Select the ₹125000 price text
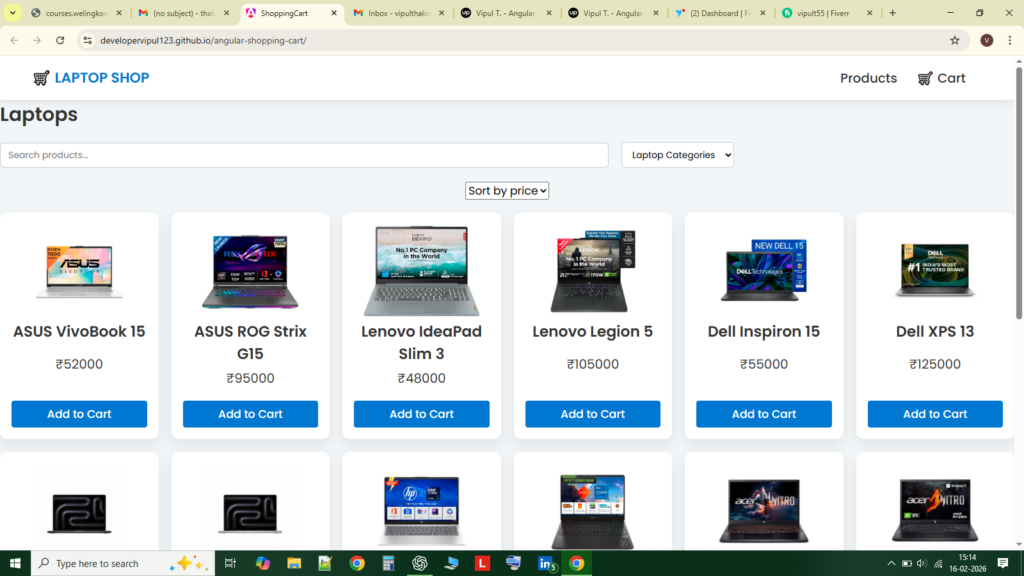1024x576 pixels. tap(935, 364)
